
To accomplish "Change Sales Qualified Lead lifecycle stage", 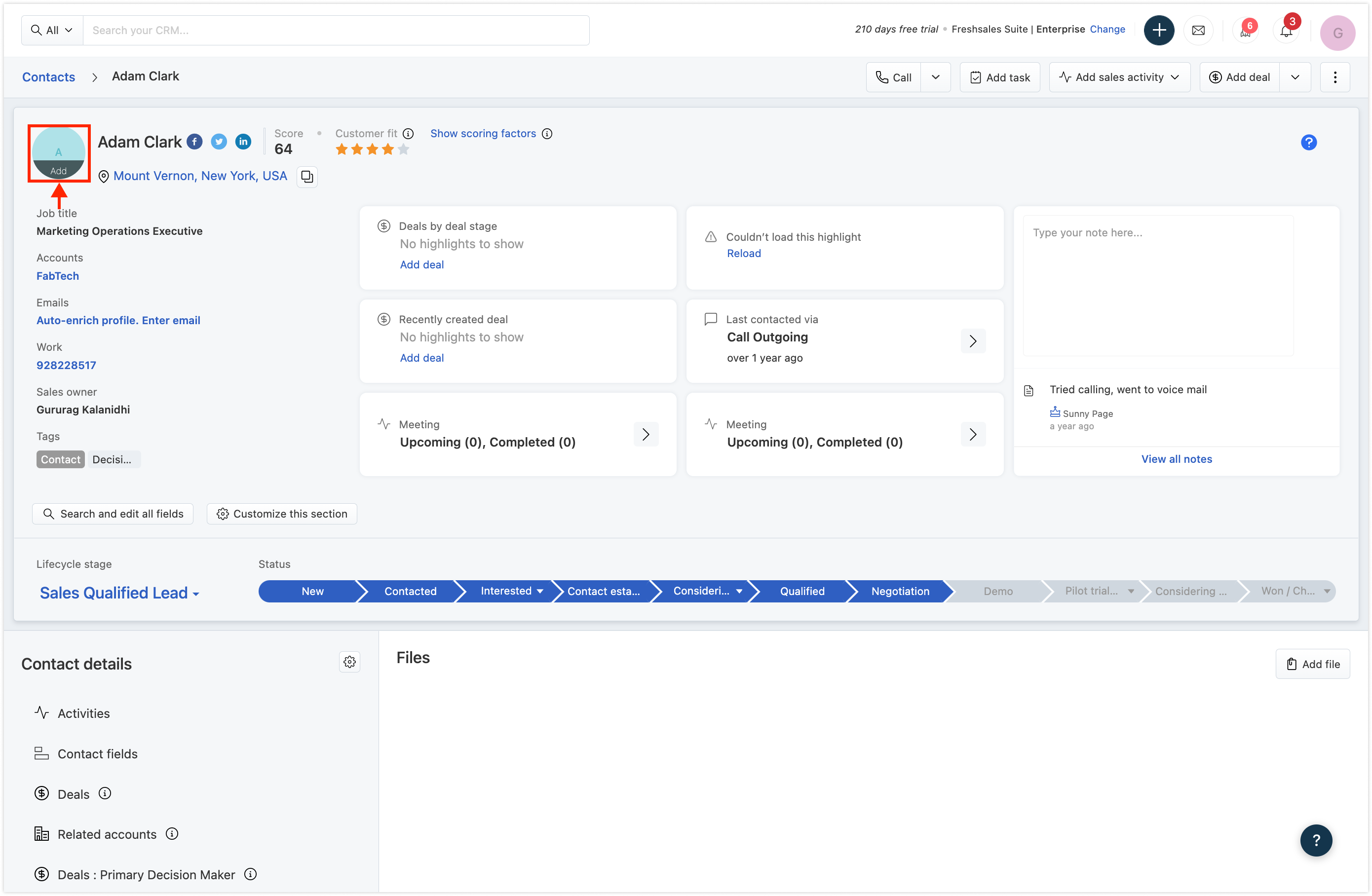I will coord(119,593).
